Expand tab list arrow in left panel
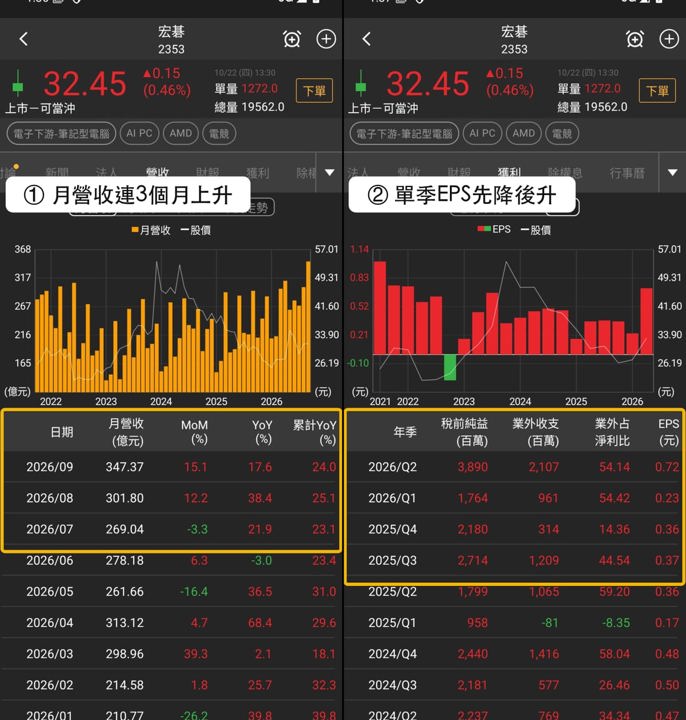Viewport: 686px width, 720px height. 330,173
